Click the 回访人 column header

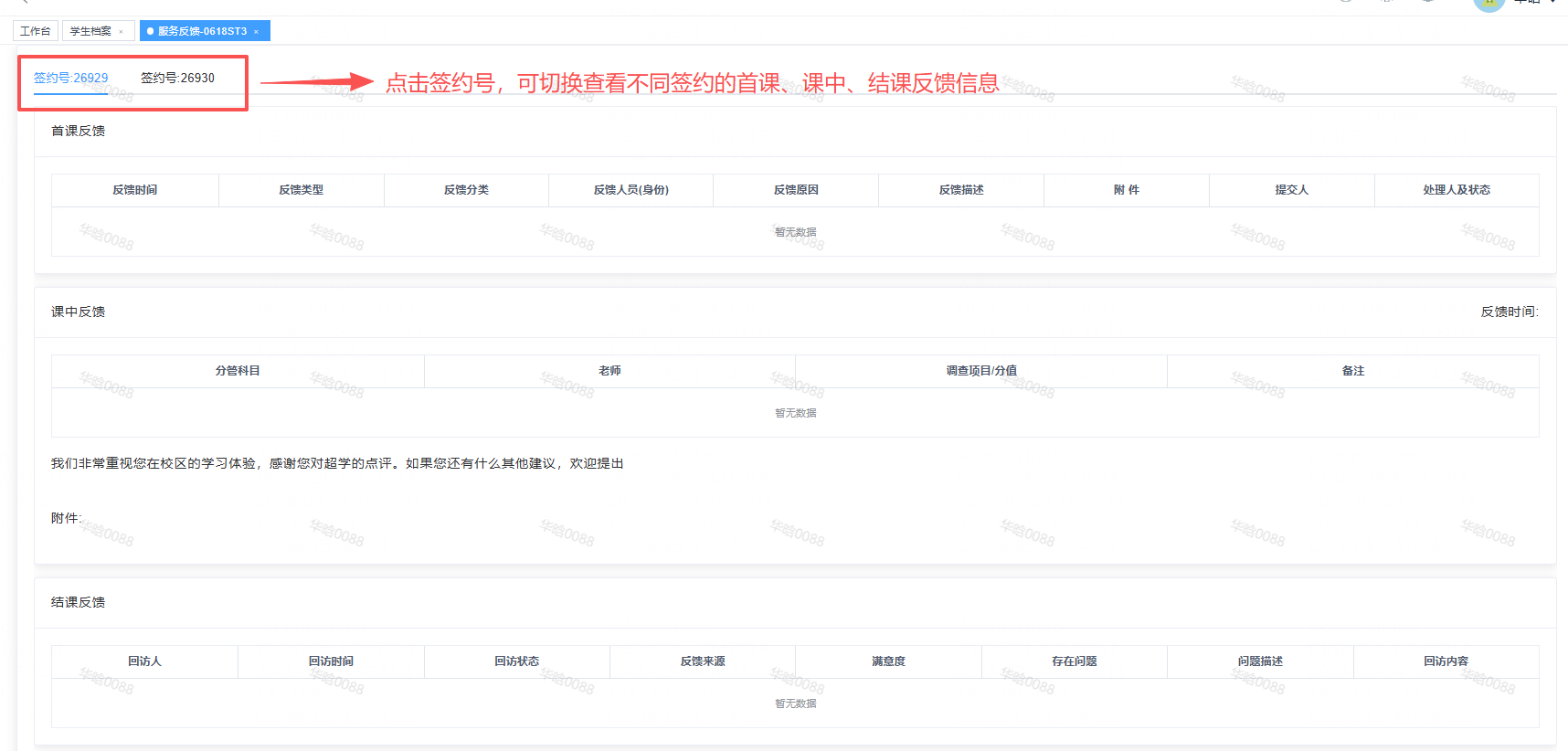(144, 661)
